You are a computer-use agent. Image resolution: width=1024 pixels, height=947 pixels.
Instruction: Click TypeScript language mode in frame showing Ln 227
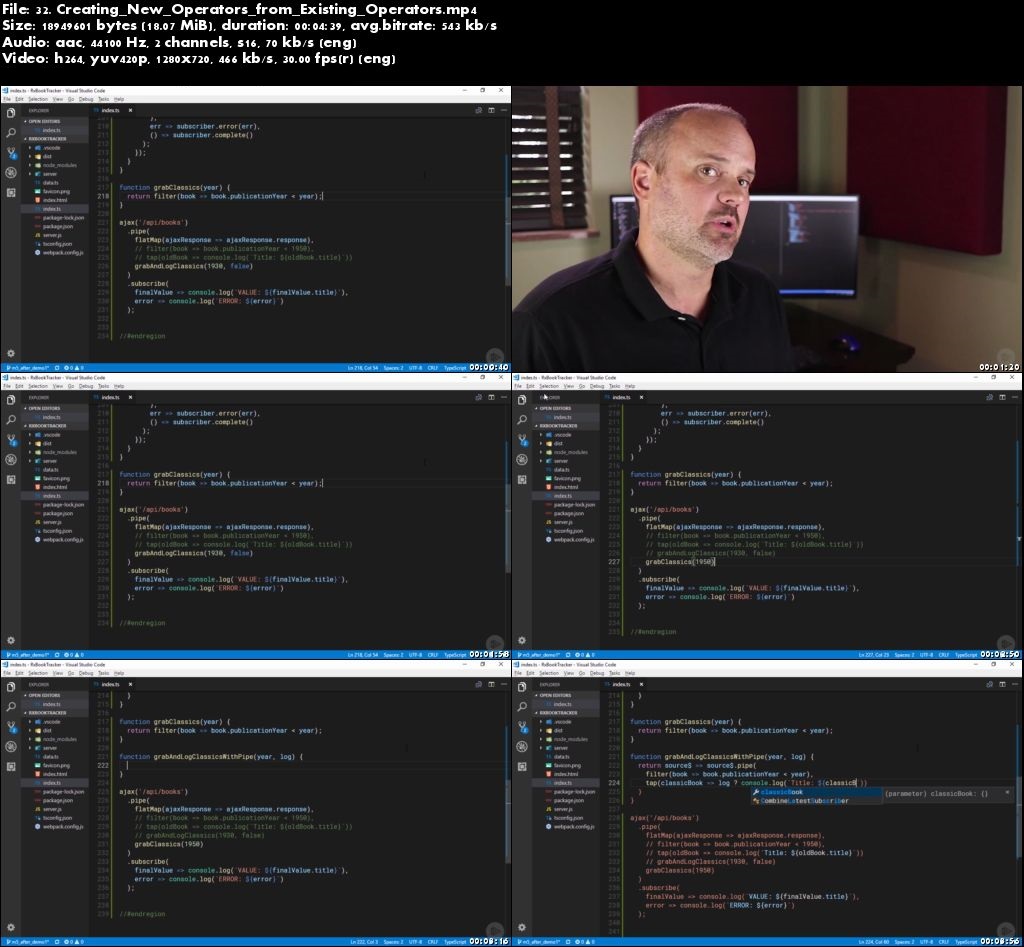click(x=965, y=655)
